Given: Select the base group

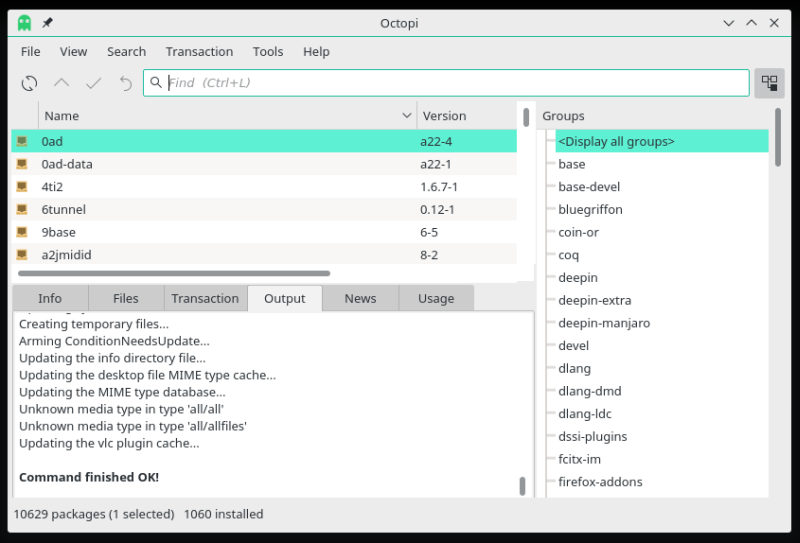Looking at the screenshot, I should pos(571,164).
